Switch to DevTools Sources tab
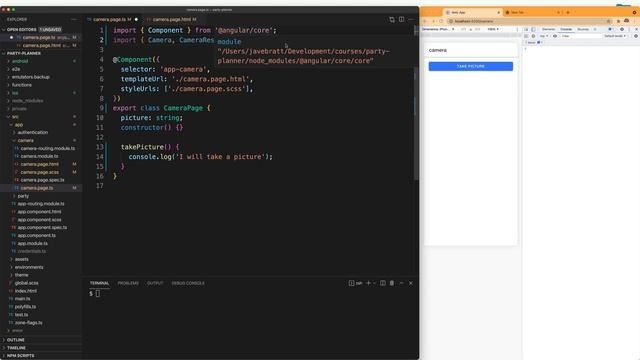 pos(583,29)
